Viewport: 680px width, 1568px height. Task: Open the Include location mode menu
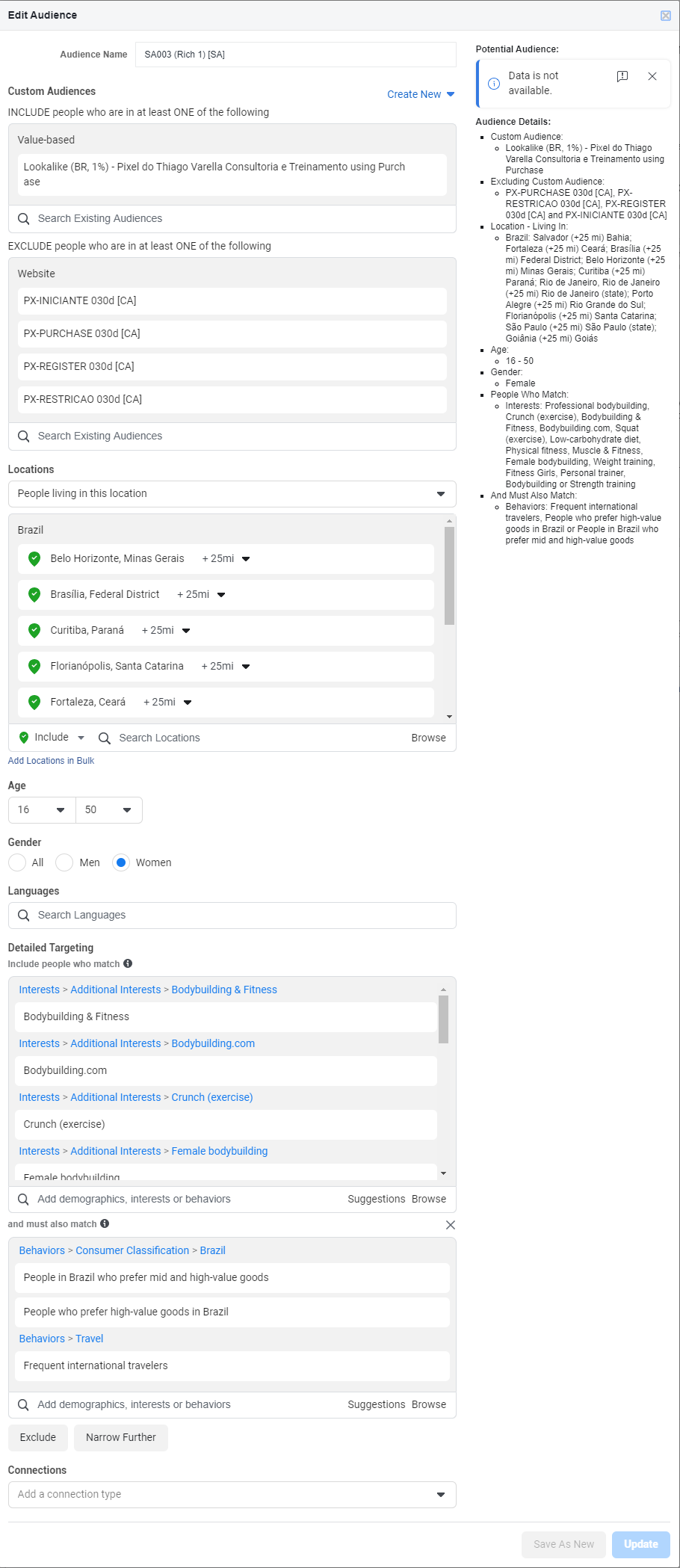(x=52, y=738)
